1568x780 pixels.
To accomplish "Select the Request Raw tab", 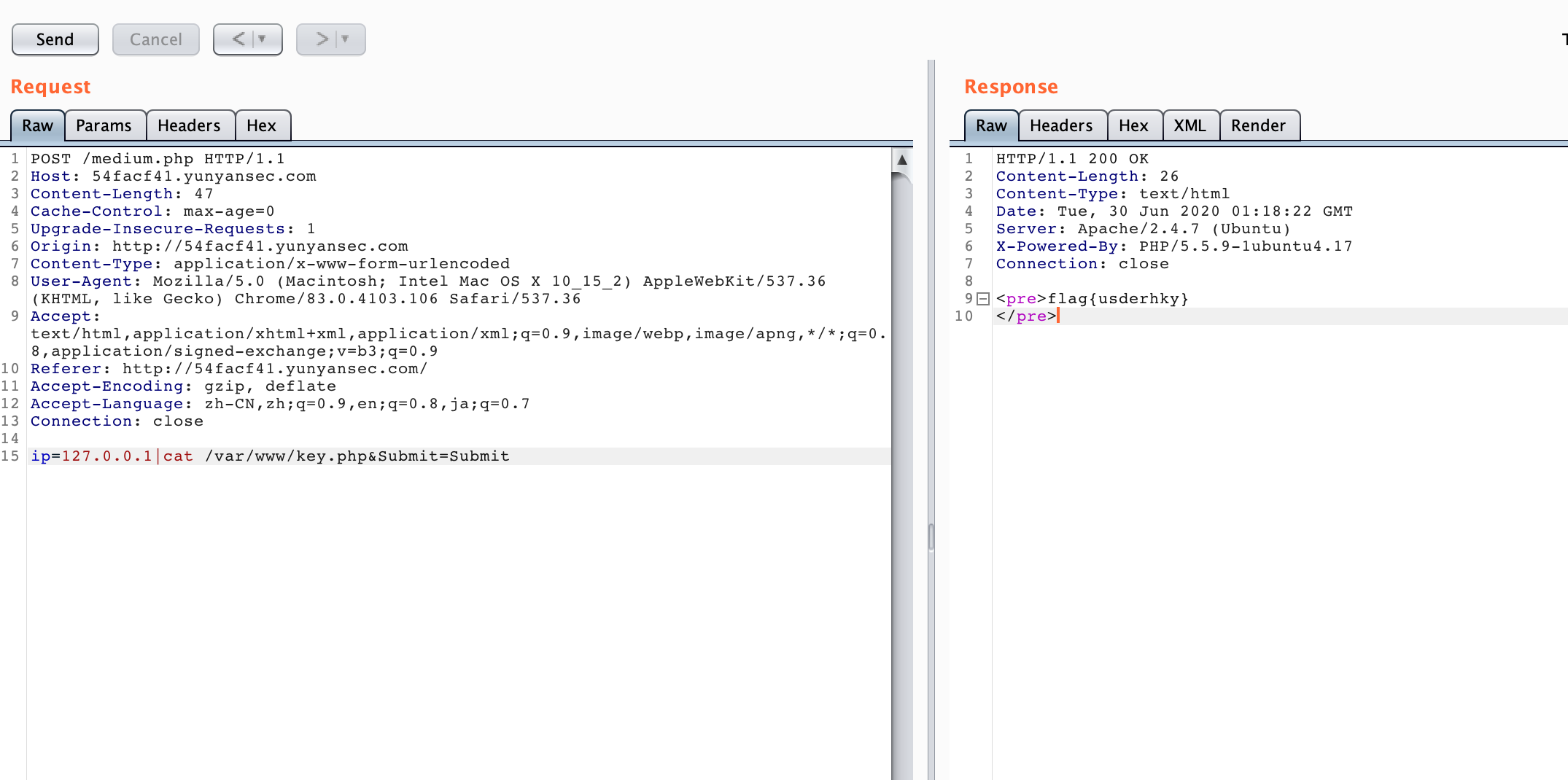I will [x=37, y=125].
